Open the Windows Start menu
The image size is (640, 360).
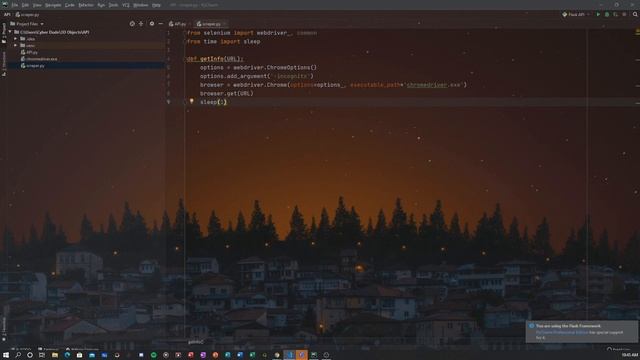point(6,355)
